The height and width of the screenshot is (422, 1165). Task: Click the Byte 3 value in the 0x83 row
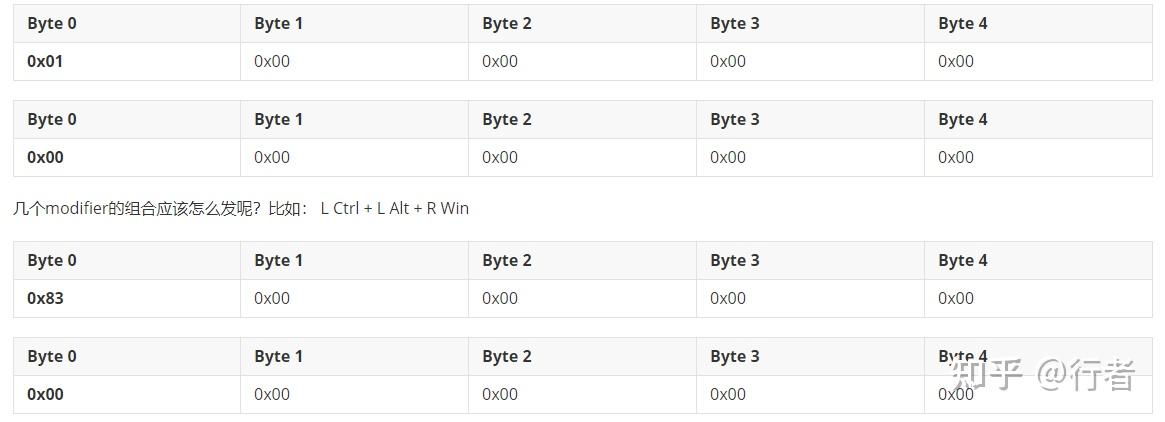[728, 298]
